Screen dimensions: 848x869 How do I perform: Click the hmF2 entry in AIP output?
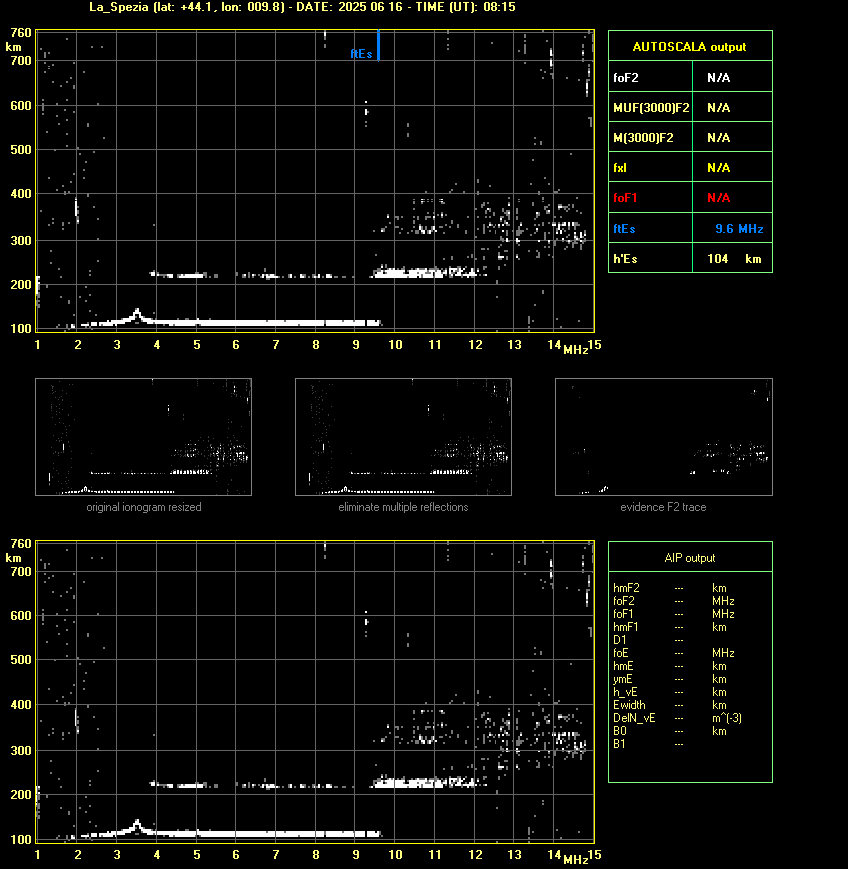click(x=626, y=588)
